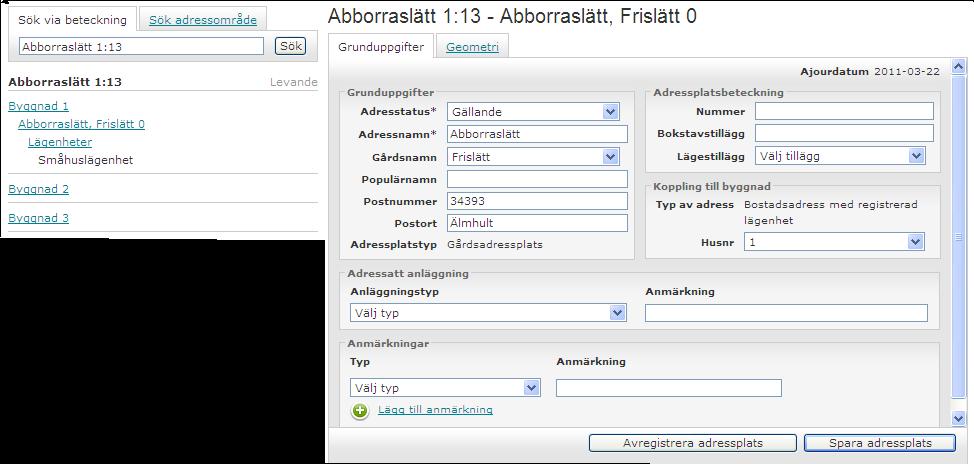Open the Gårdsnamn dropdown showing Frislätt
The width and height of the screenshot is (974, 464).
pyautogui.click(x=532, y=157)
